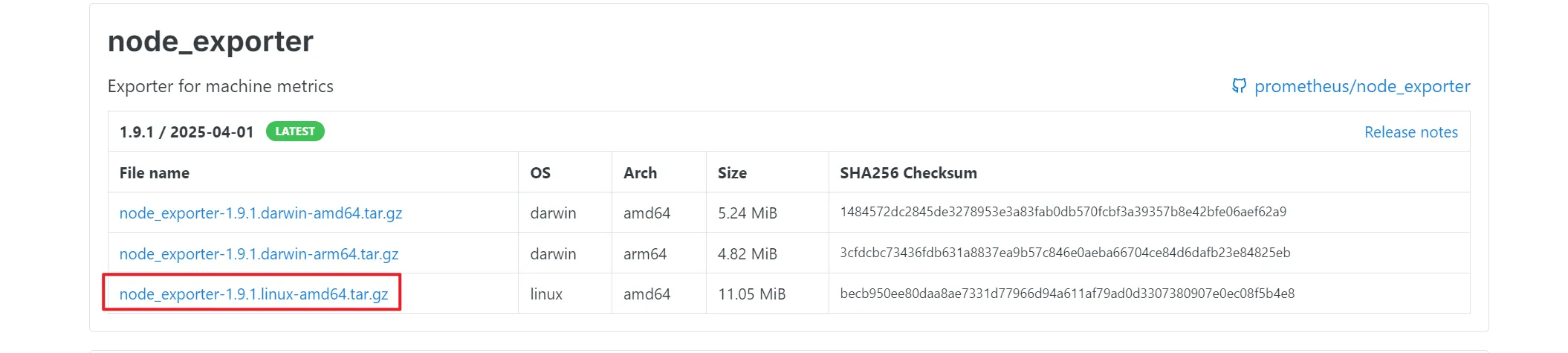Image resolution: width=1568 pixels, height=353 pixels.
Task: Click the 1.9.1 / 2025-04-01 version label
Action: point(187,132)
